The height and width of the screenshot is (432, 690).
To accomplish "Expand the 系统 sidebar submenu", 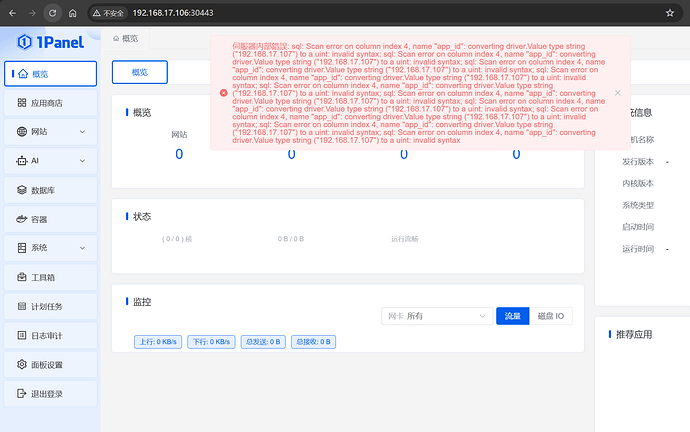I will click(82, 248).
